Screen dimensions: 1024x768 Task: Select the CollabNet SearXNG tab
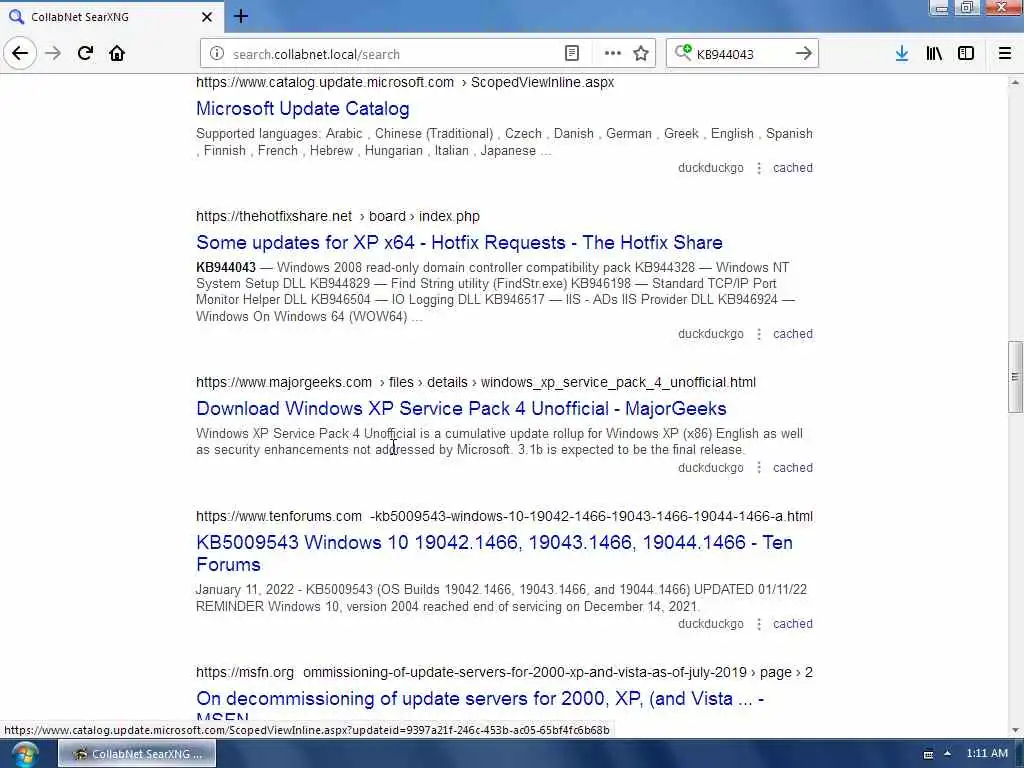[112, 16]
